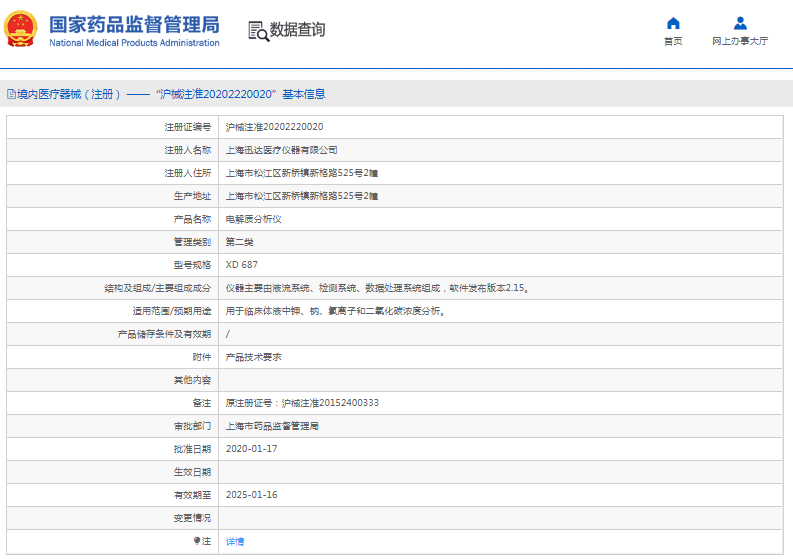Click the document icon before 境内医疗器械
793x559 pixels.
pos(11,94)
